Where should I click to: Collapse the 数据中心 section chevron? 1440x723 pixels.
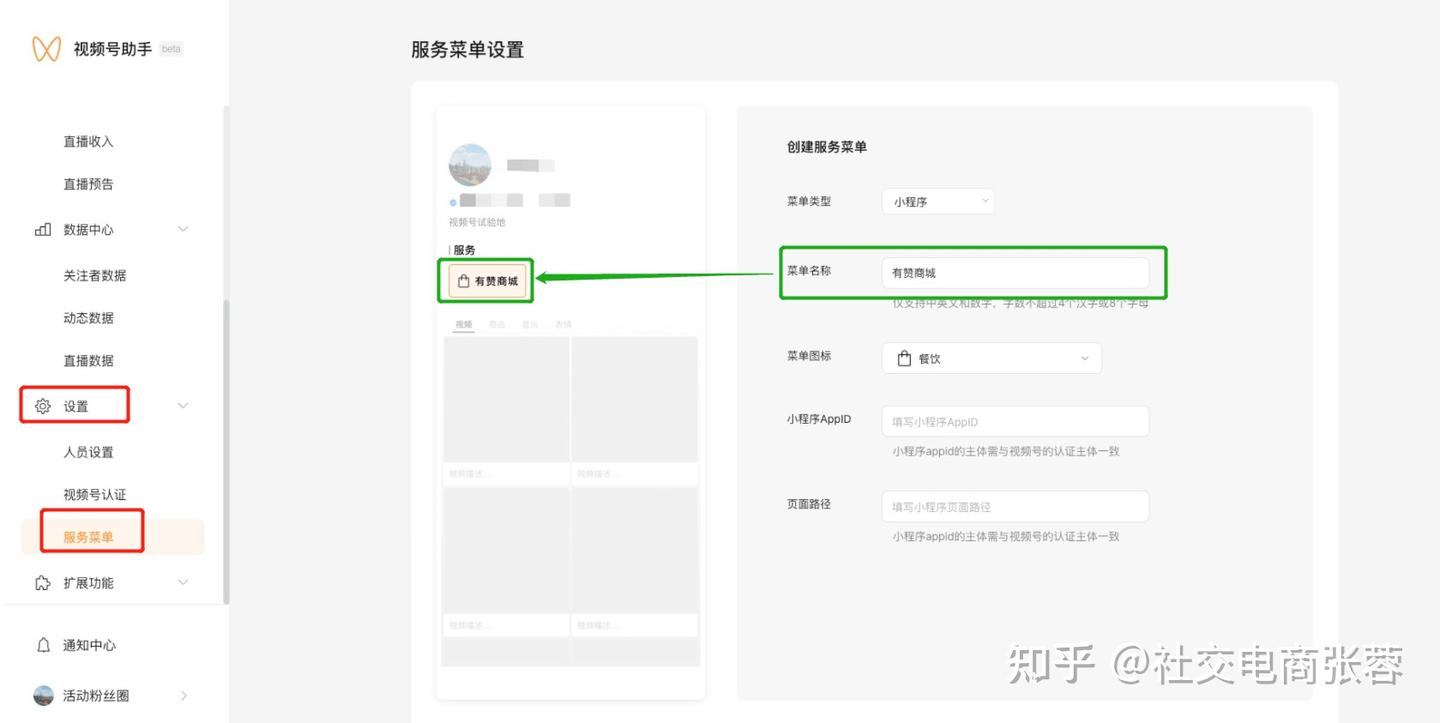coord(183,229)
